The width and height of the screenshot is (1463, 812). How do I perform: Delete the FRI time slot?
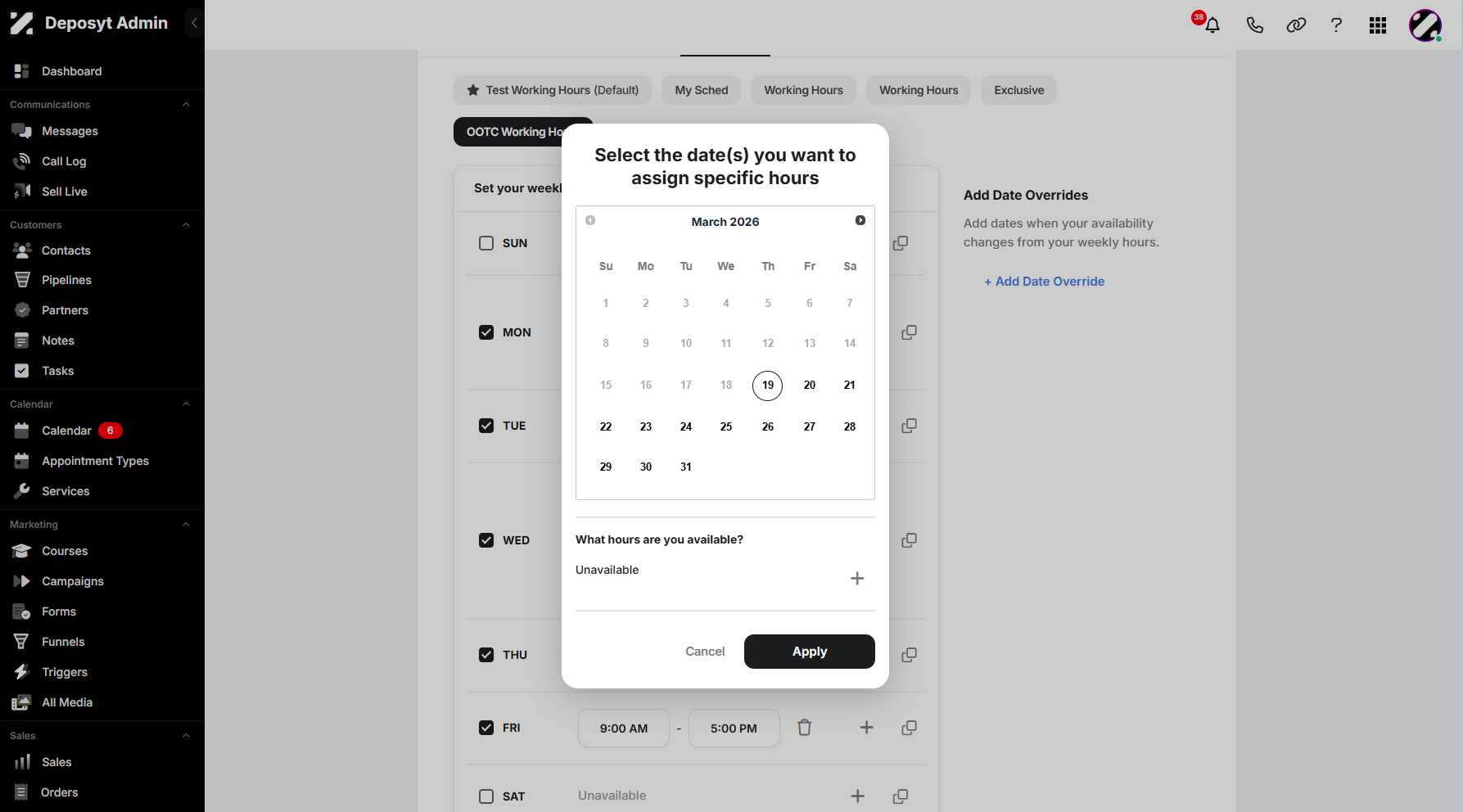coord(805,728)
